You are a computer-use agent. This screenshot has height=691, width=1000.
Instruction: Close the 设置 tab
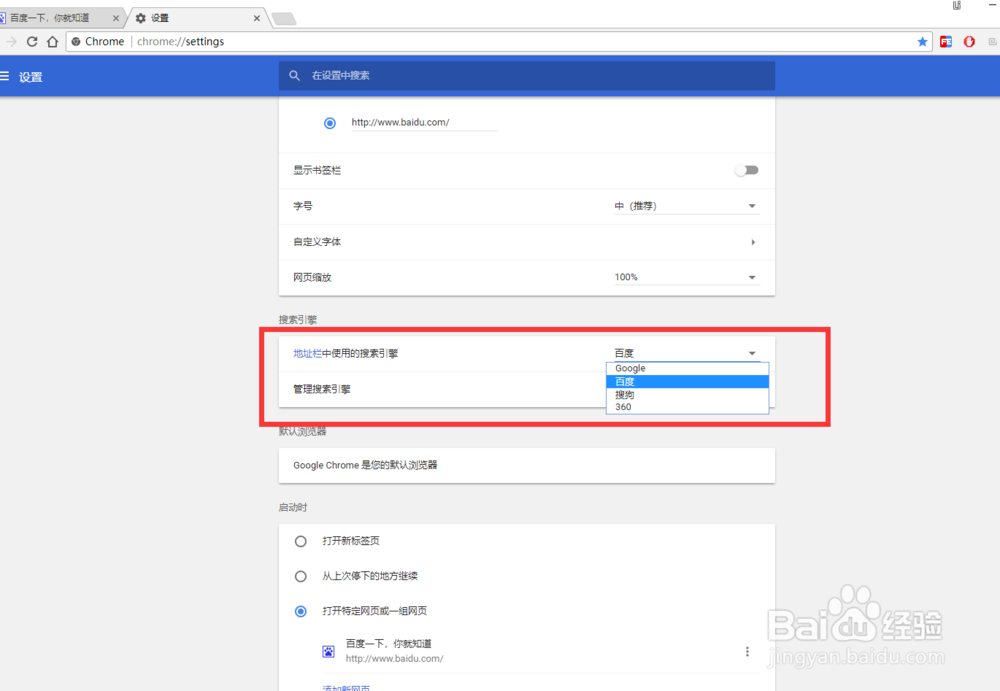click(x=256, y=18)
